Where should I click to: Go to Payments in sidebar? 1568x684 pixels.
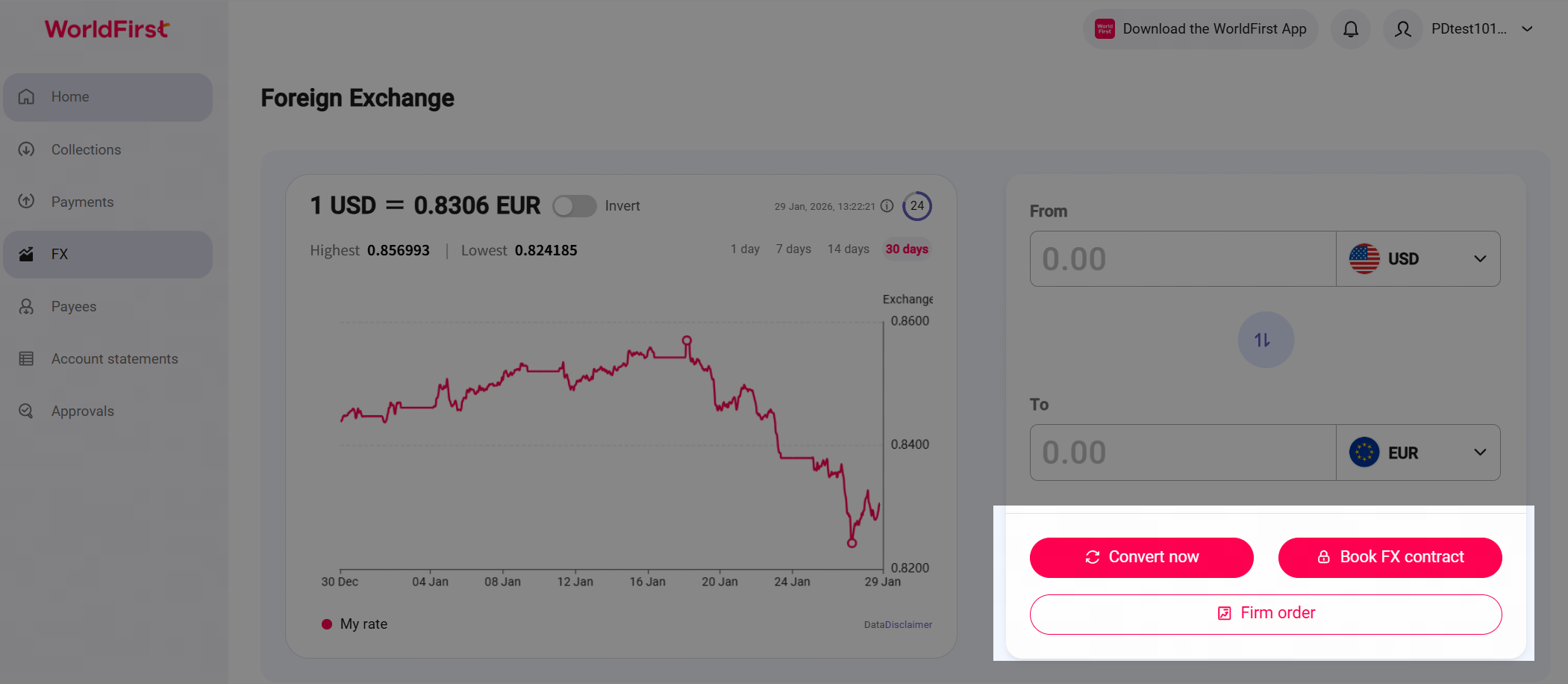[82, 202]
